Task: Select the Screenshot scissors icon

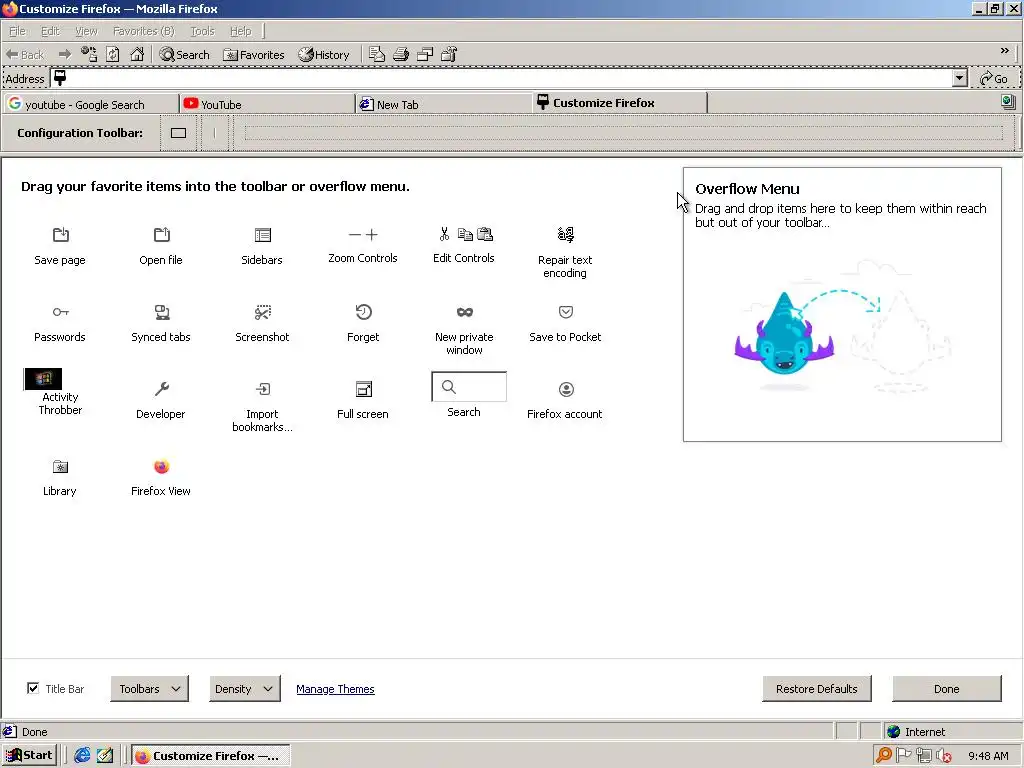Action: coord(263,312)
